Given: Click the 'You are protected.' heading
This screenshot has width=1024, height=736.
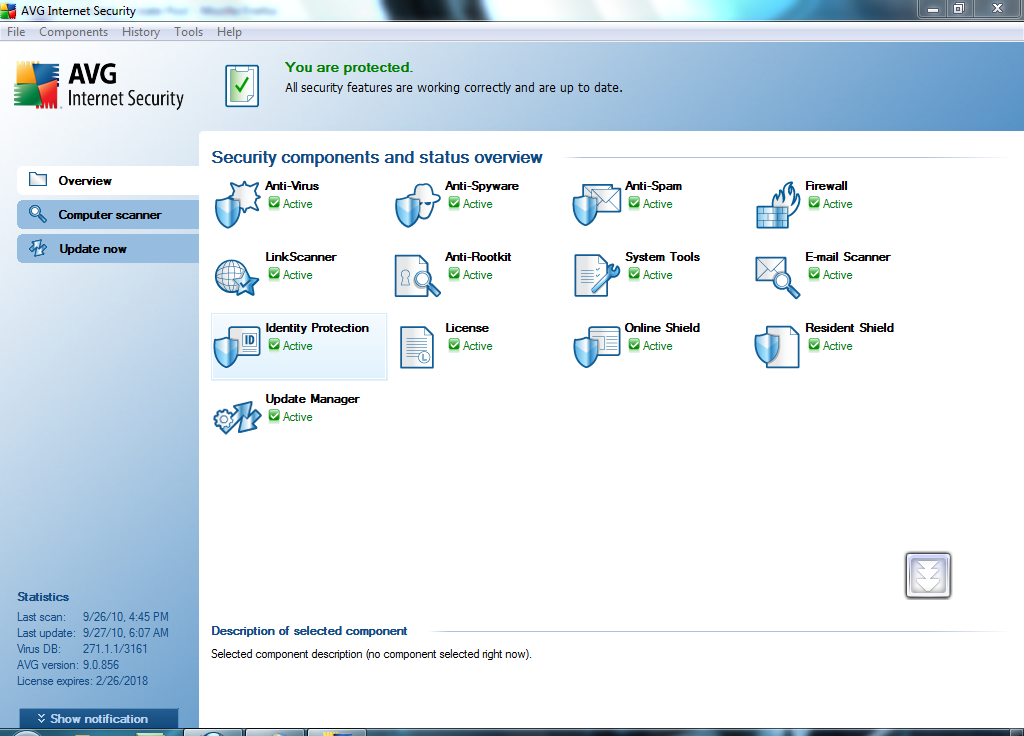Looking at the screenshot, I should point(349,67).
